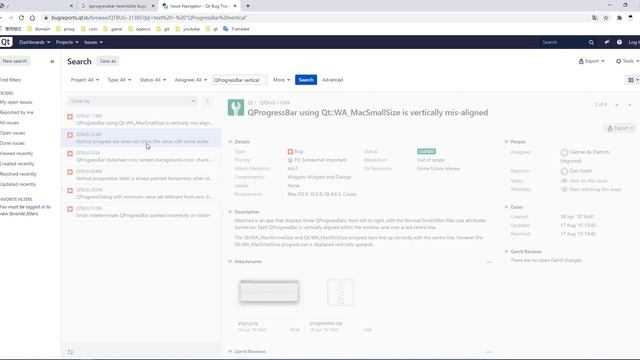640x360 pixels.
Task: Click the QProgressBar vertical search text field
Action: [x=239, y=80]
